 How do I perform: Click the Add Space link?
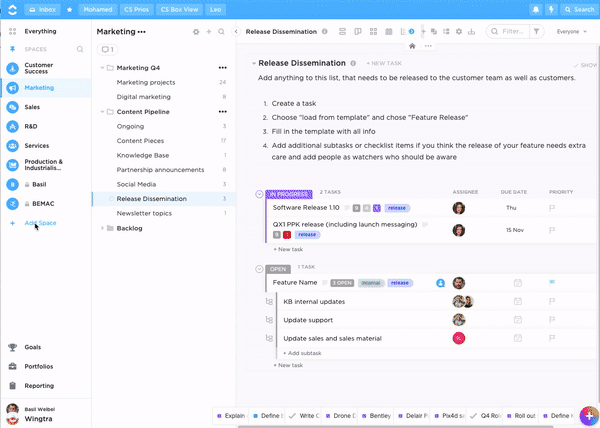(40, 223)
